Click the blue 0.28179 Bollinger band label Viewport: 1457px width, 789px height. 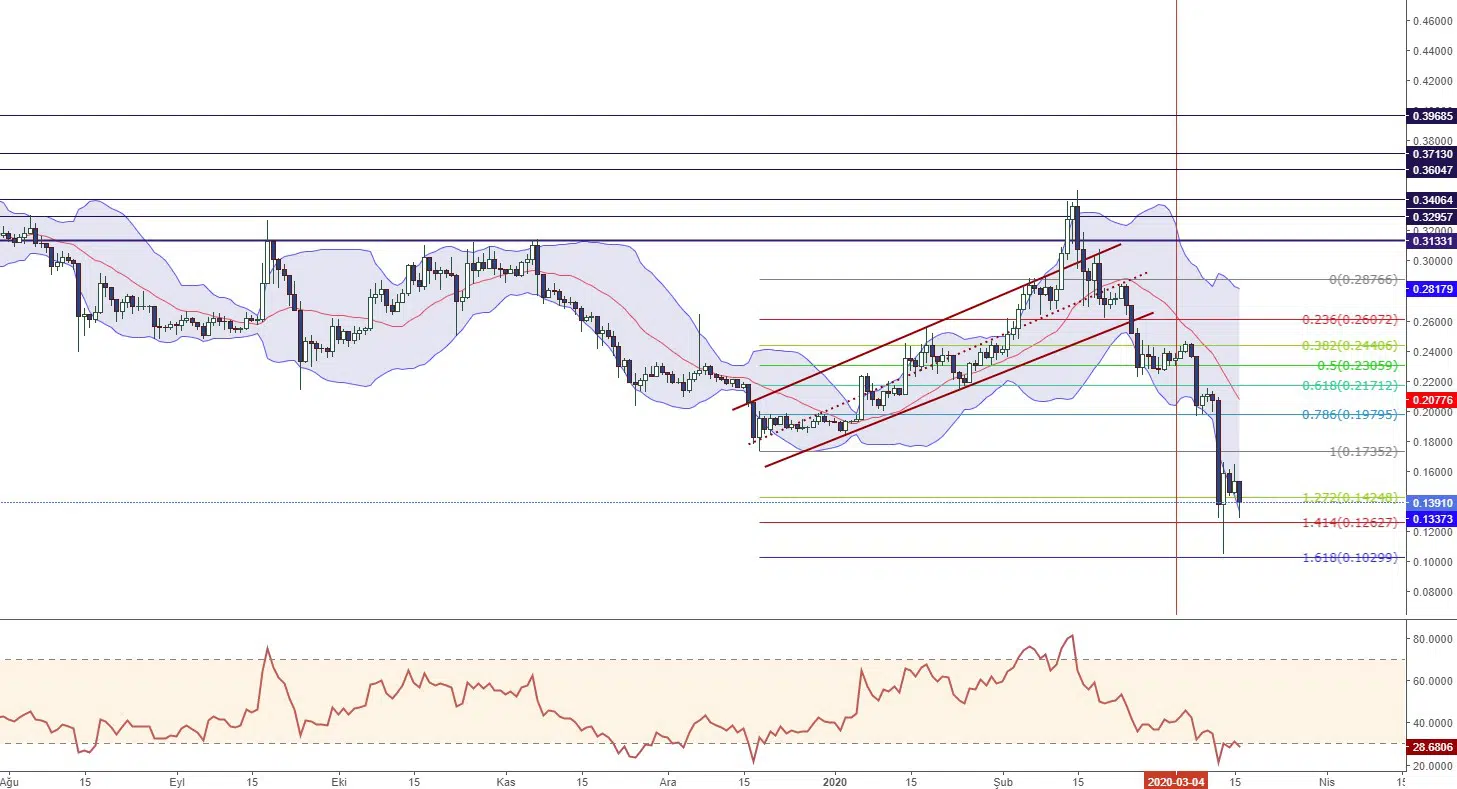(1430, 289)
